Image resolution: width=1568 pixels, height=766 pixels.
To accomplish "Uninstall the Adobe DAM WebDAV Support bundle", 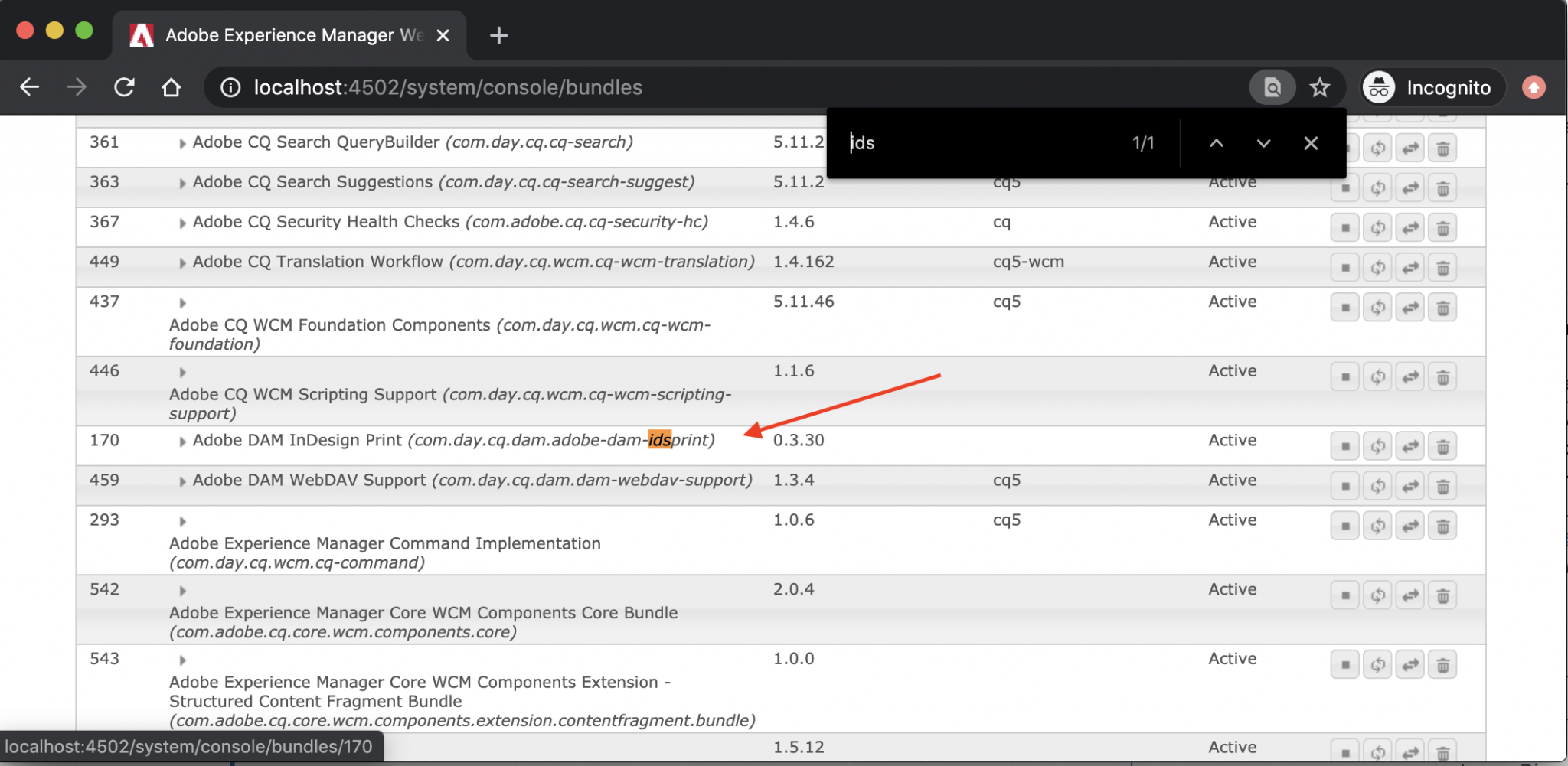I will 1444,485.
